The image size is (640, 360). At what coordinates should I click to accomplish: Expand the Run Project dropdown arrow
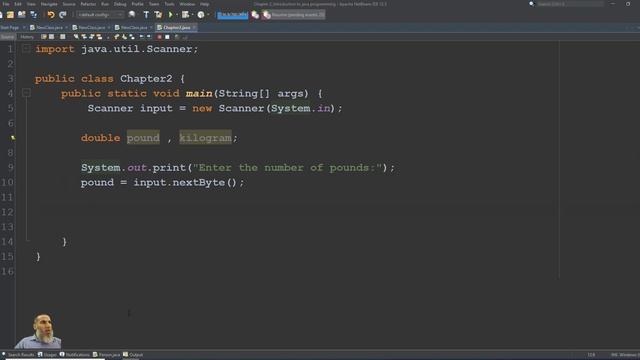point(177,15)
